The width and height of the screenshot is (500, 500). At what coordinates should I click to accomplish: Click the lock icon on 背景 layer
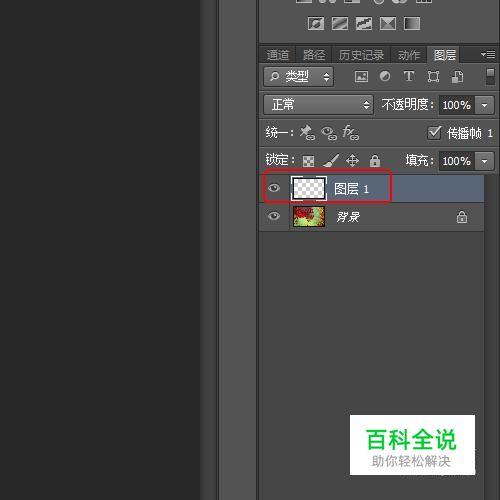462,217
